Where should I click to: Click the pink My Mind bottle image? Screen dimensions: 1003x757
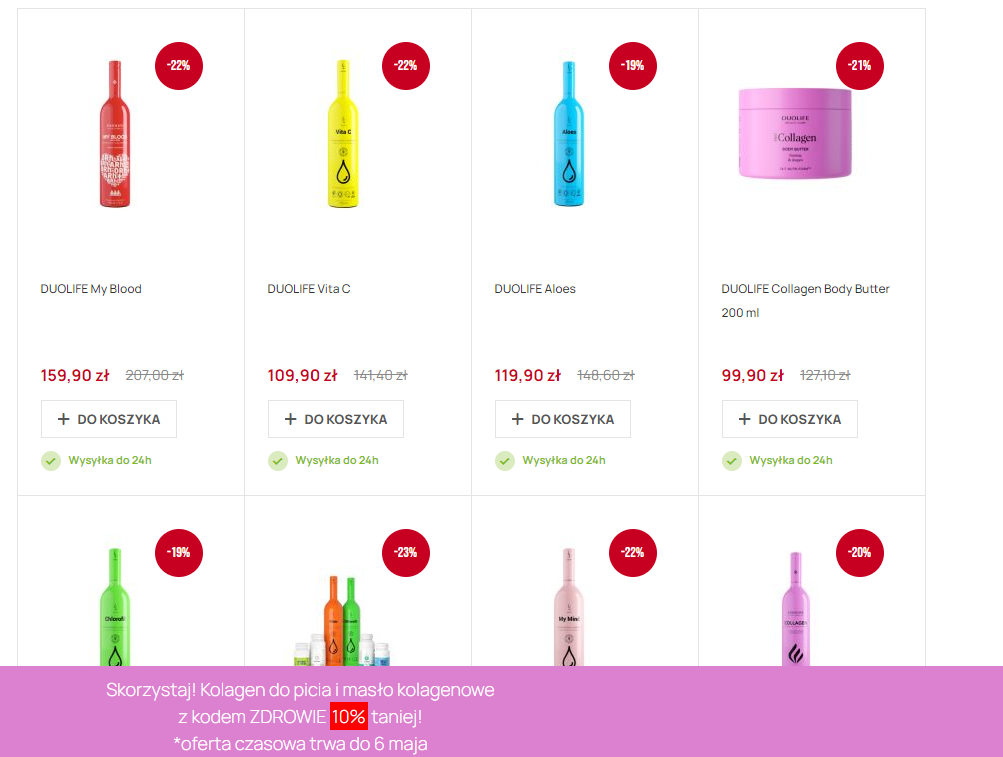click(569, 607)
